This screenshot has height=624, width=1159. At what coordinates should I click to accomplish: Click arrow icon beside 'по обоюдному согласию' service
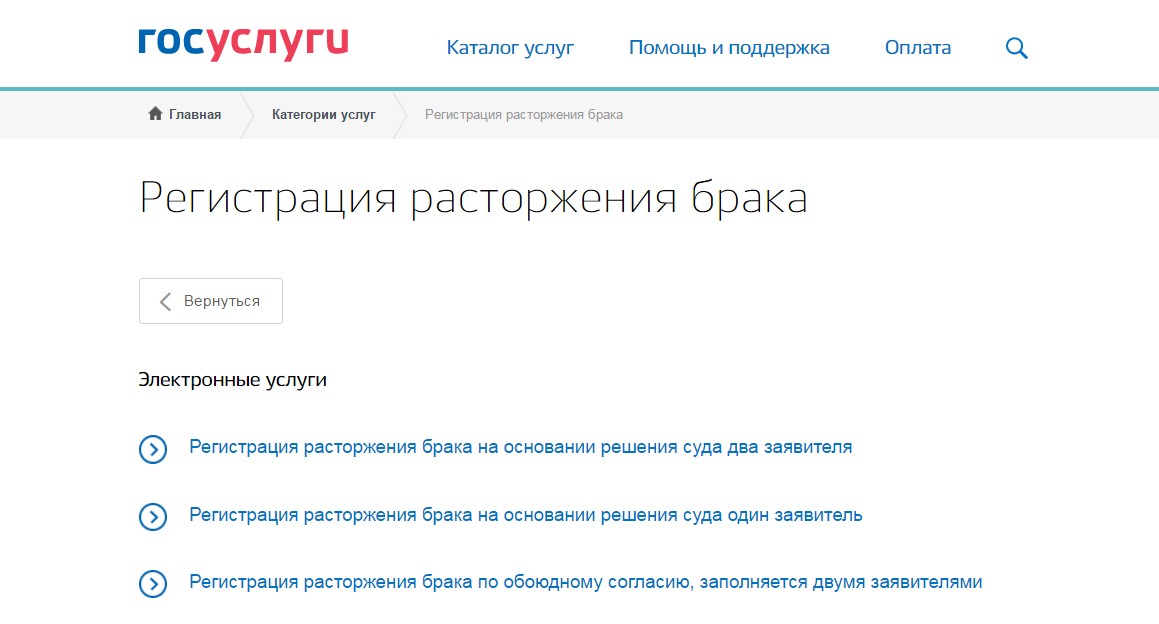coord(153,584)
